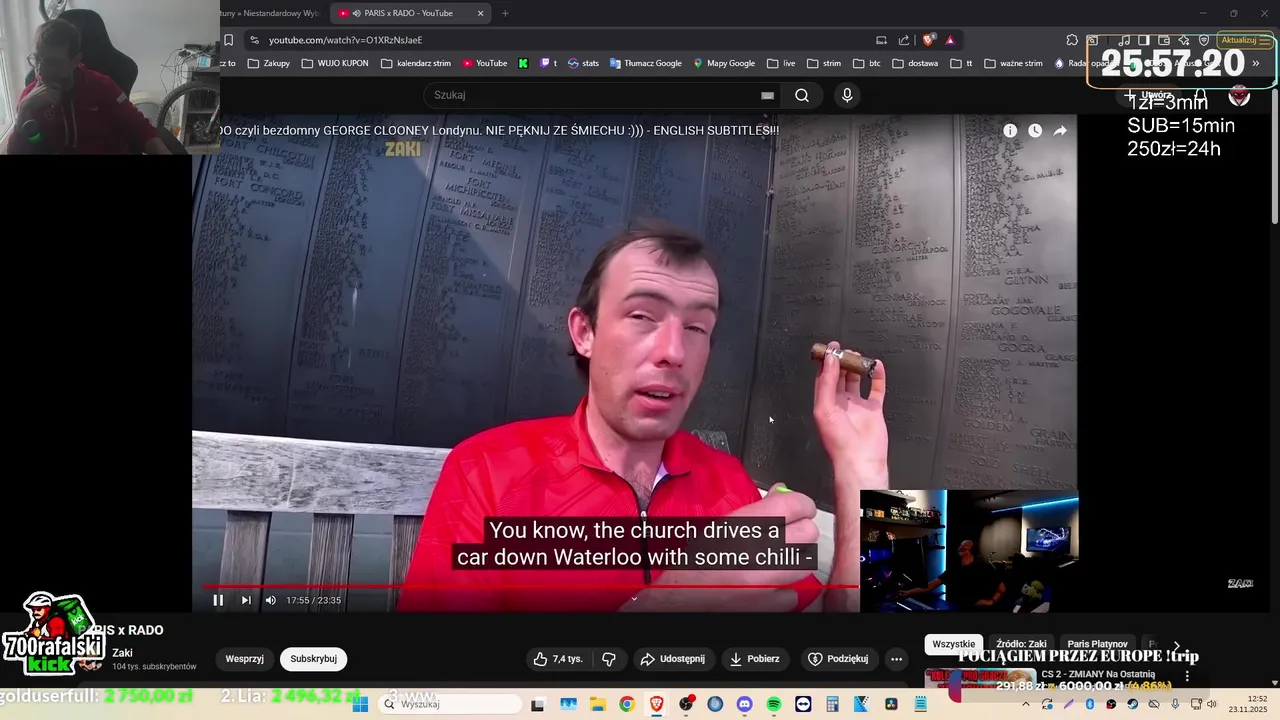Open clock showing 12:52 in taskbar
The width and height of the screenshot is (1280, 720).
point(1249,704)
